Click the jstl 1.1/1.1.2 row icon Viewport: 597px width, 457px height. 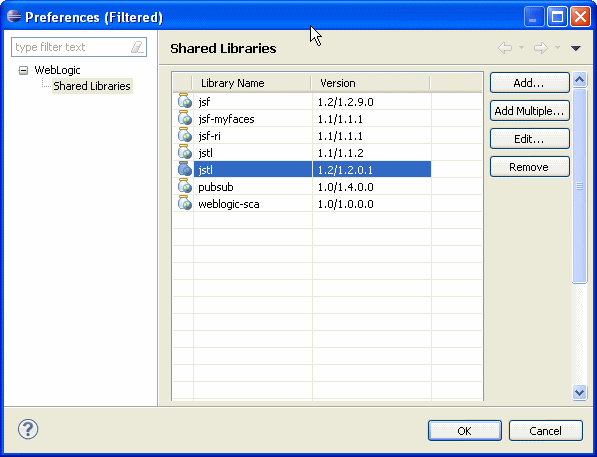coord(185,152)
